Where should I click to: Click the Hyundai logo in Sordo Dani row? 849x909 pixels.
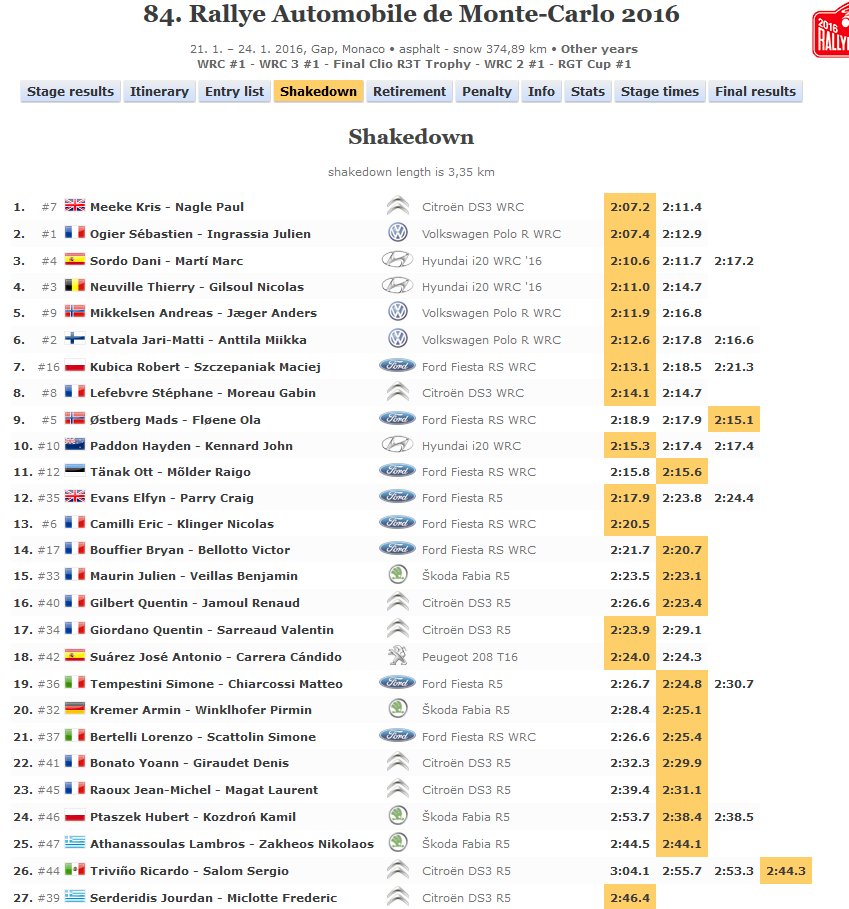(x=398, y=260)
